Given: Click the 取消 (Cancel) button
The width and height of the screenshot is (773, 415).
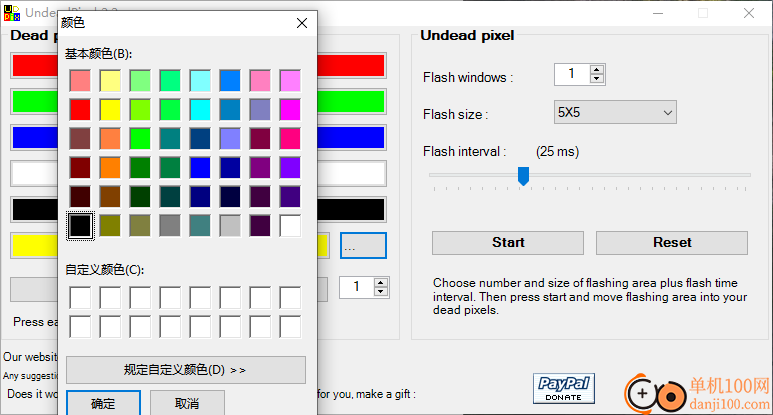Looking at the screenshot, I should pos(187,403).
